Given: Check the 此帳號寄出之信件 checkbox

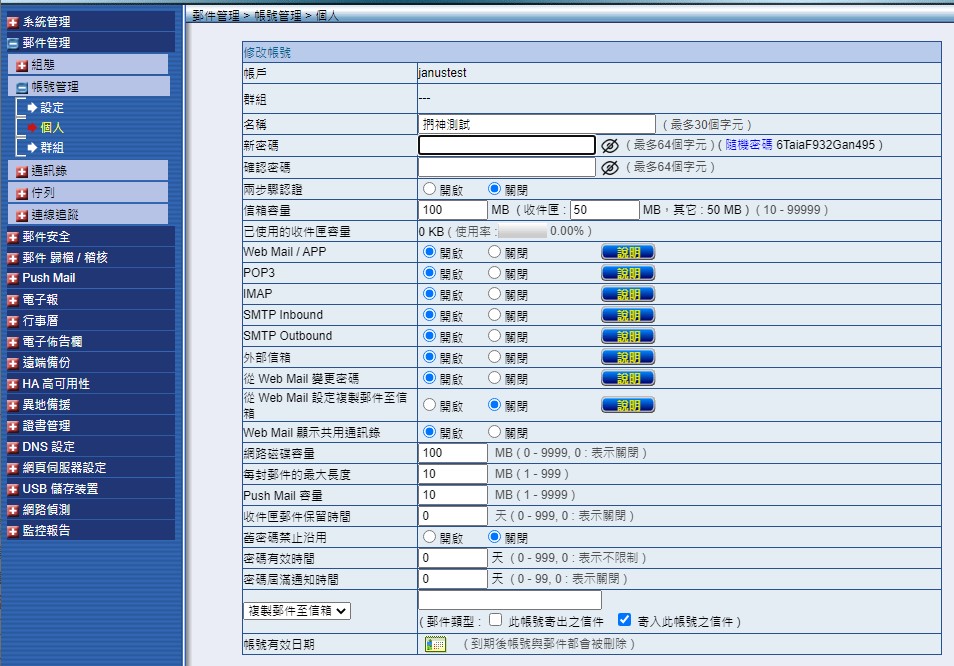Looking at the screenshot, I should pos(495,620).
